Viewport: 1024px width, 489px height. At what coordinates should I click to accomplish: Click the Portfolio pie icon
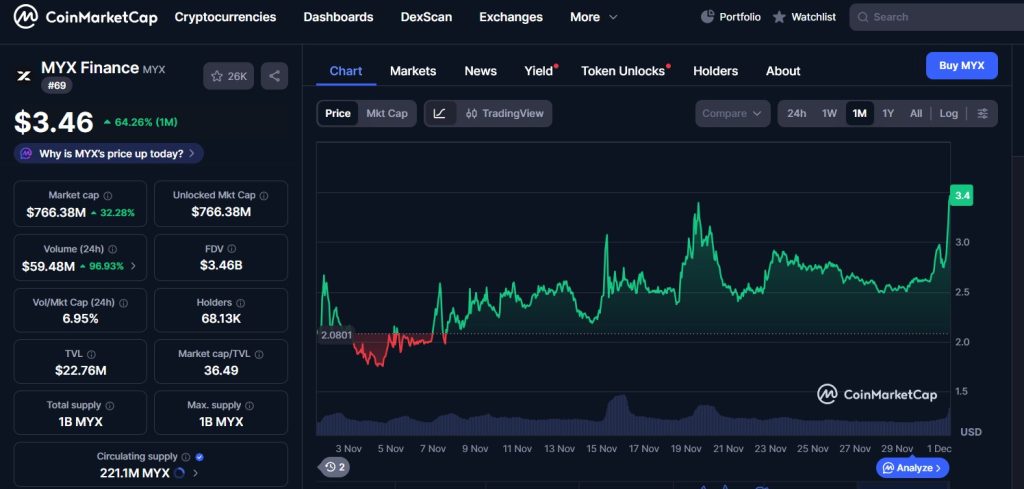(x=708, y=17)
